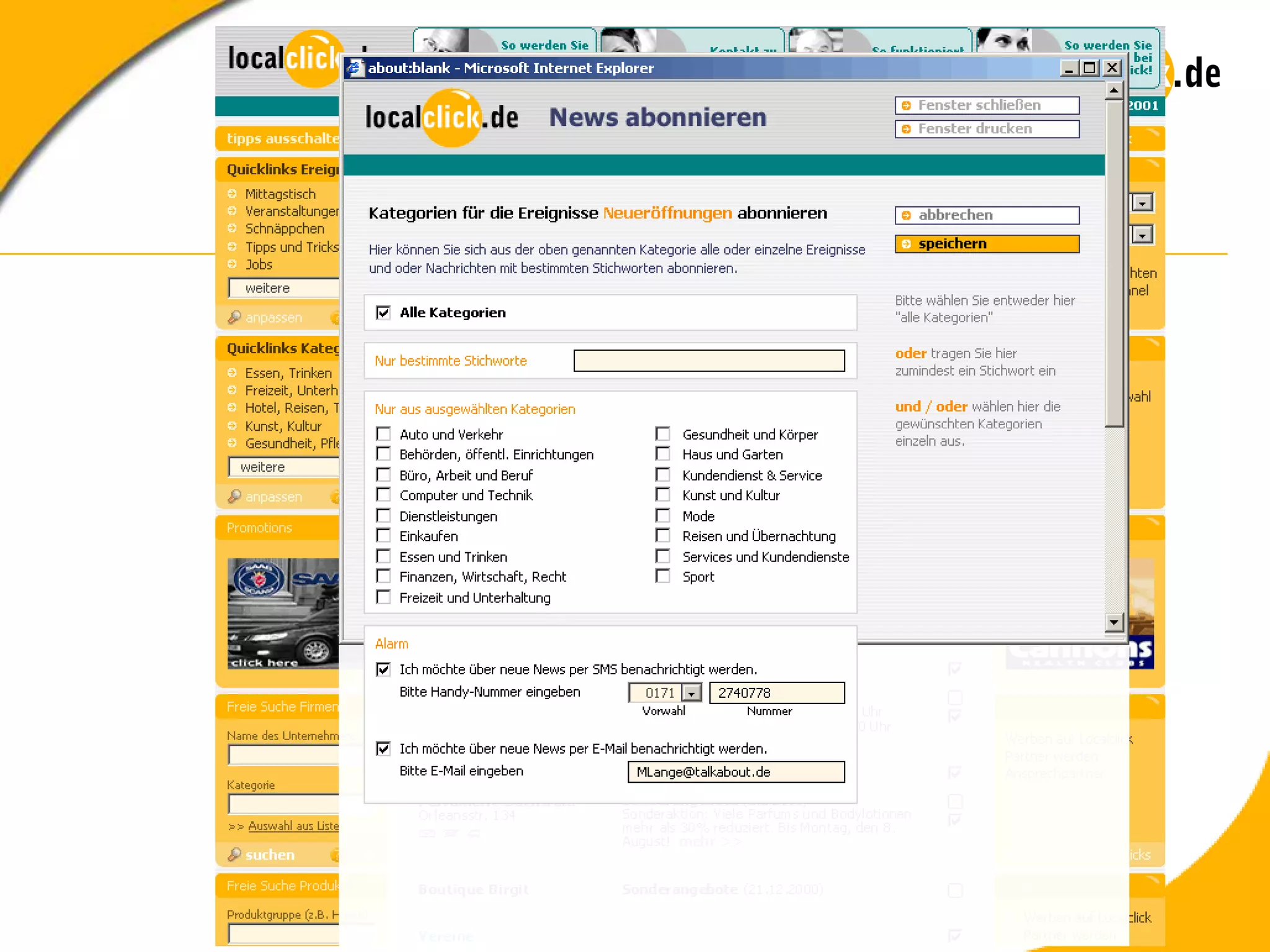Screen dimensions: 1270x952
Task: Click orange bullet icon beside Essen, Trinken
Action: point(232,372)
